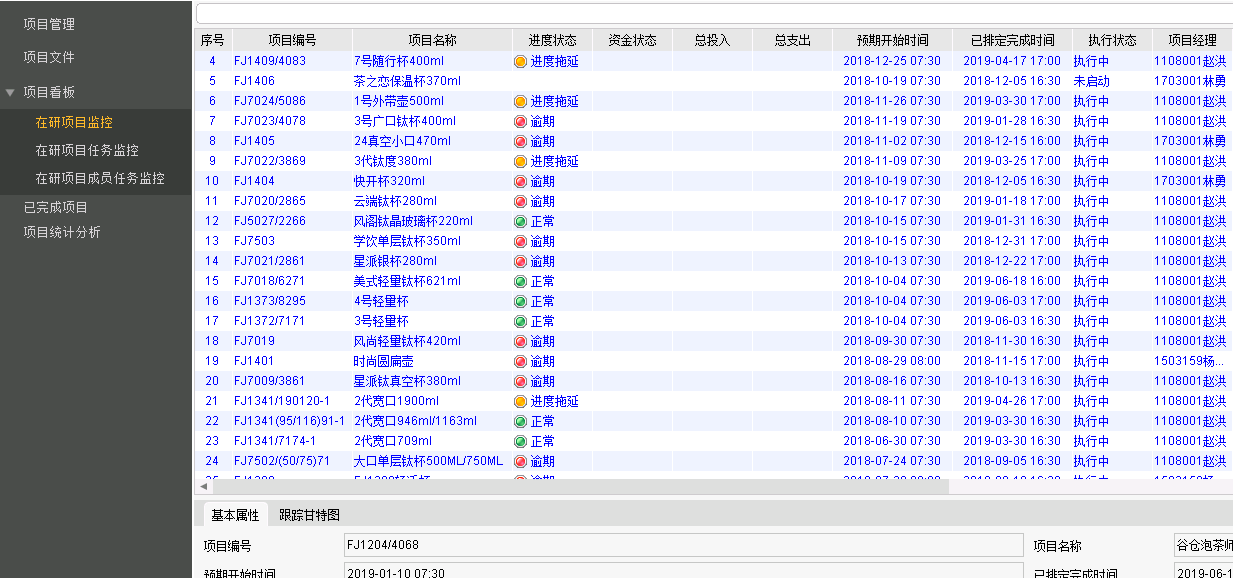
Task: Sort by the 项目编号 column header
Action: [x=292, y=40]
